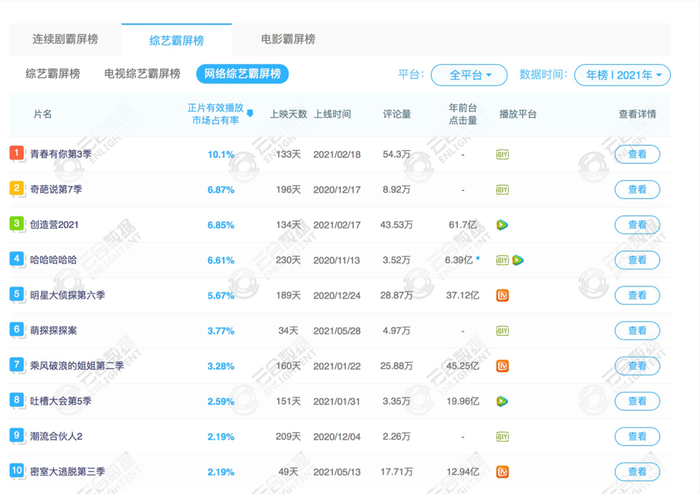Click the sort arrow beside 正片有效播放市场占有率
The image size is (700, 494).
tap(250, 113)
